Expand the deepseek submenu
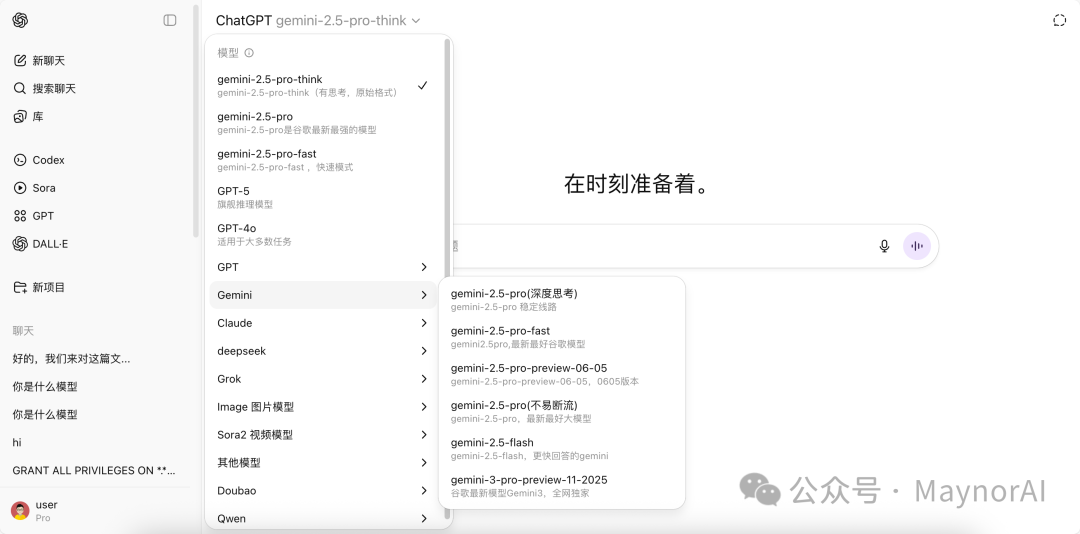The width and height of the screenshot is (1080, 534). (323, 351)
